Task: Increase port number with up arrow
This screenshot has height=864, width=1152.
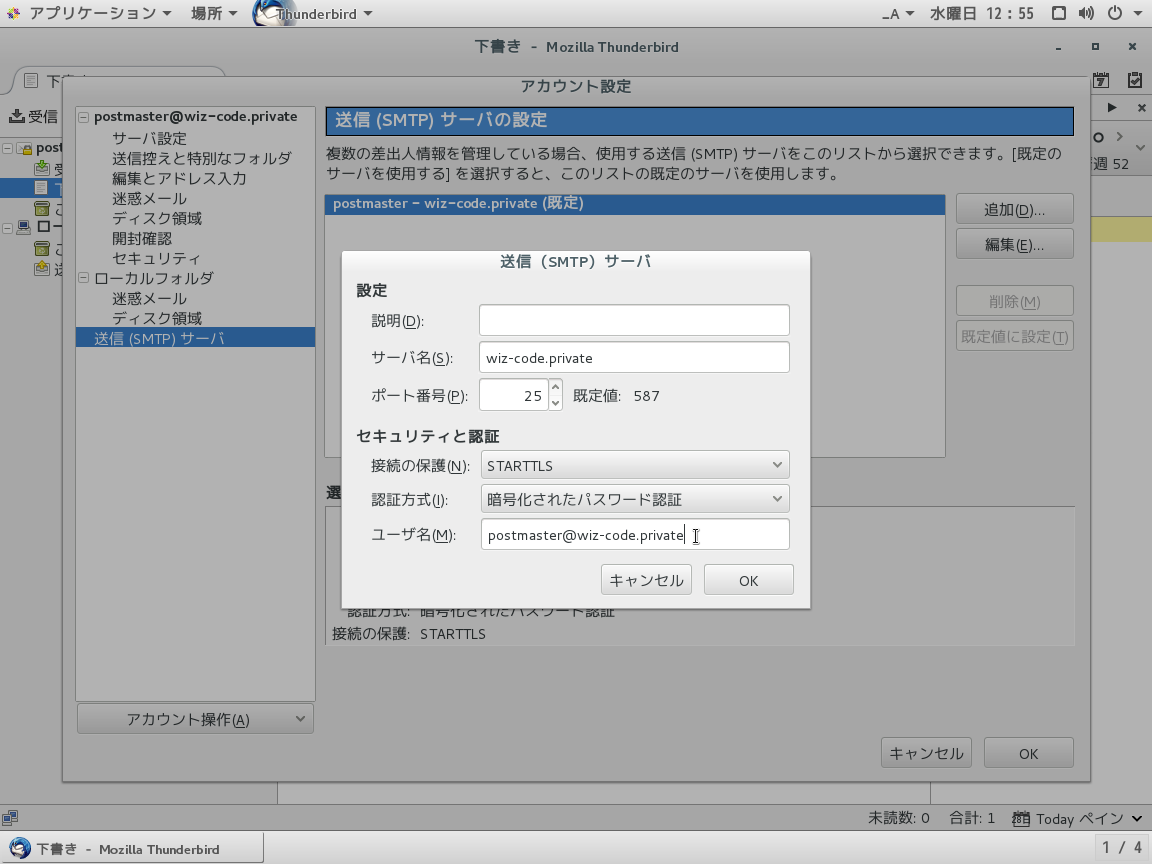Action: pos(555,387)
